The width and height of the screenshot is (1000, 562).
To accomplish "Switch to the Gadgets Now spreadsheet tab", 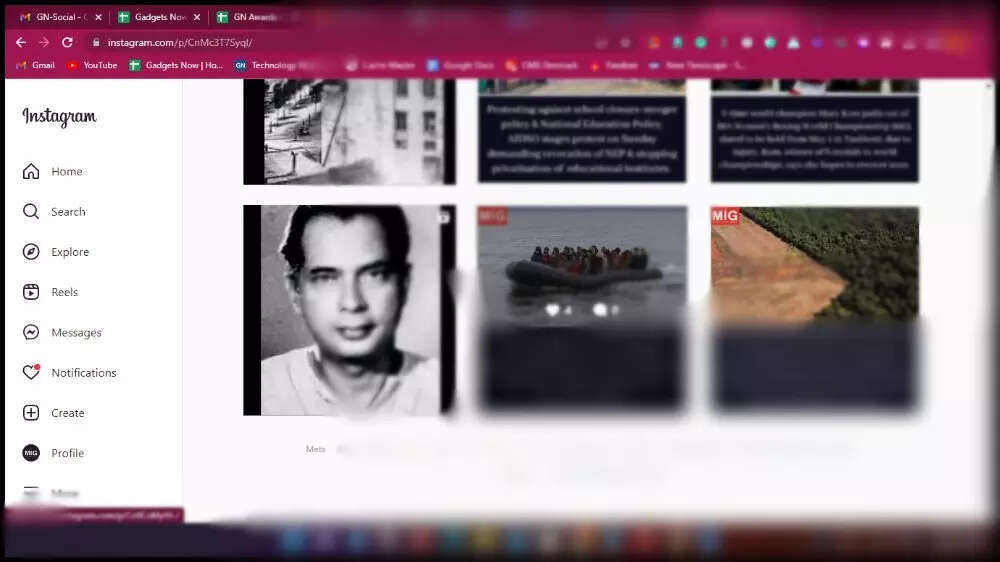I will click(x=153, y=17).
